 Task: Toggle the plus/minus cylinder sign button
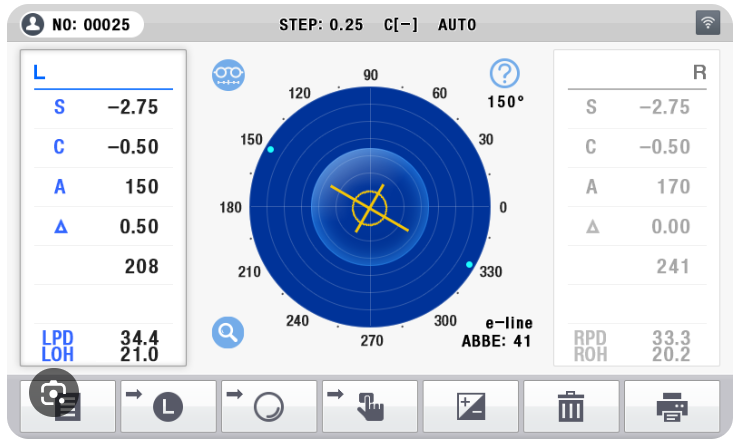point(471,406)
